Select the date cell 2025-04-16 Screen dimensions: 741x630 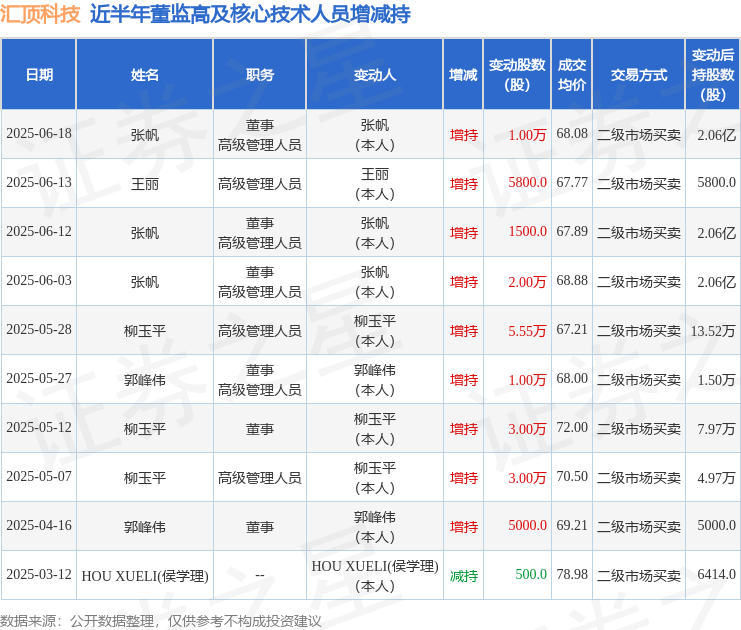coord(39,526)
